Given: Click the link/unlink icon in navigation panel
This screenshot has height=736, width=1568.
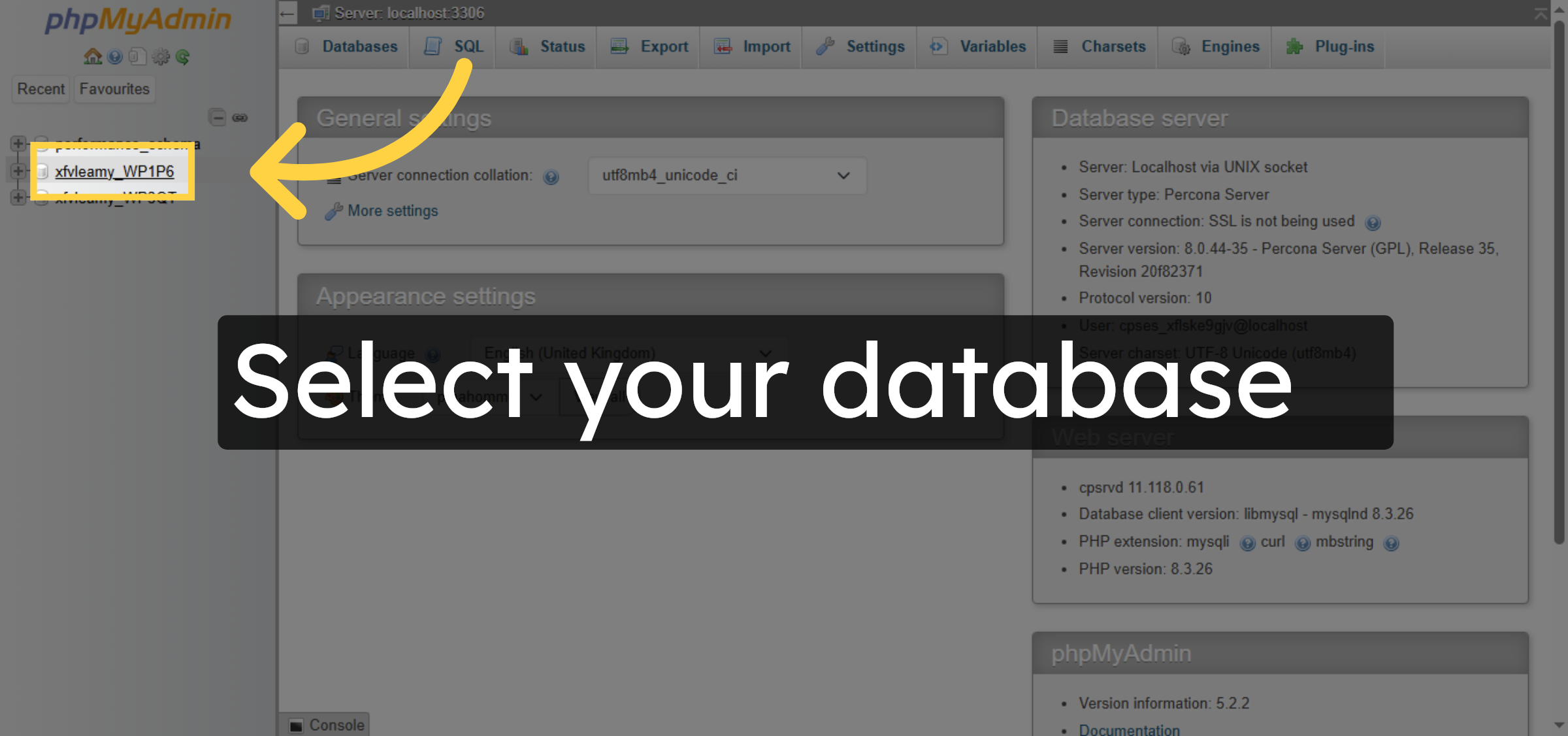Looking at the screenshot, I should [240, 118].
